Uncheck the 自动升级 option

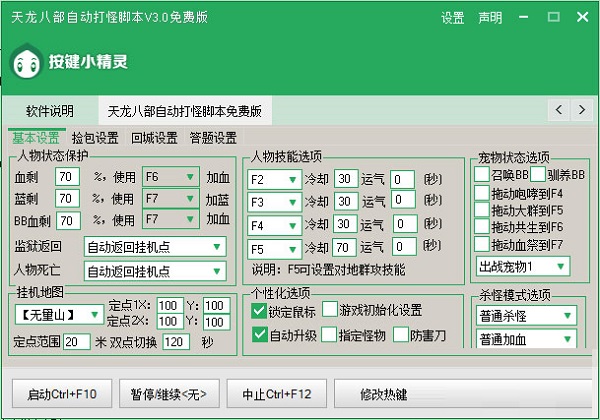(x=260, y=335)
